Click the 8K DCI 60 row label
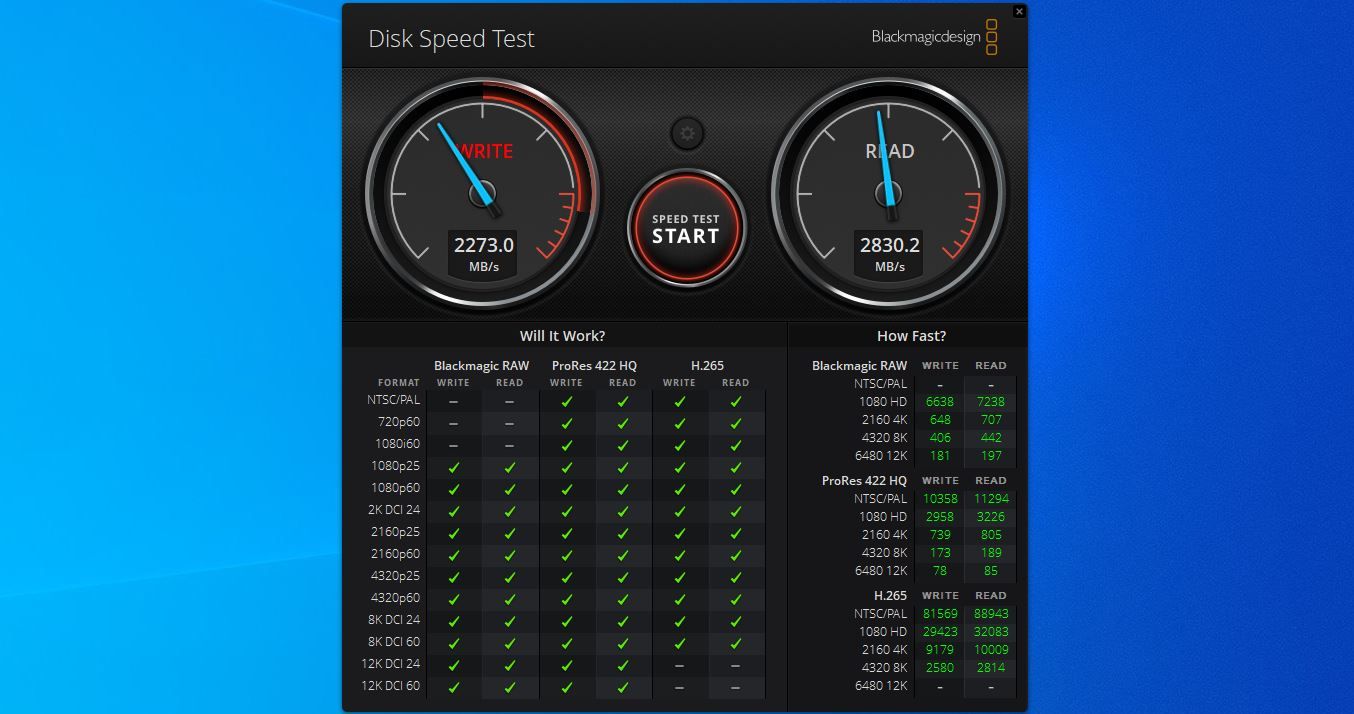This screenshot has height=714, width=1354. click(x=394, y=642)
